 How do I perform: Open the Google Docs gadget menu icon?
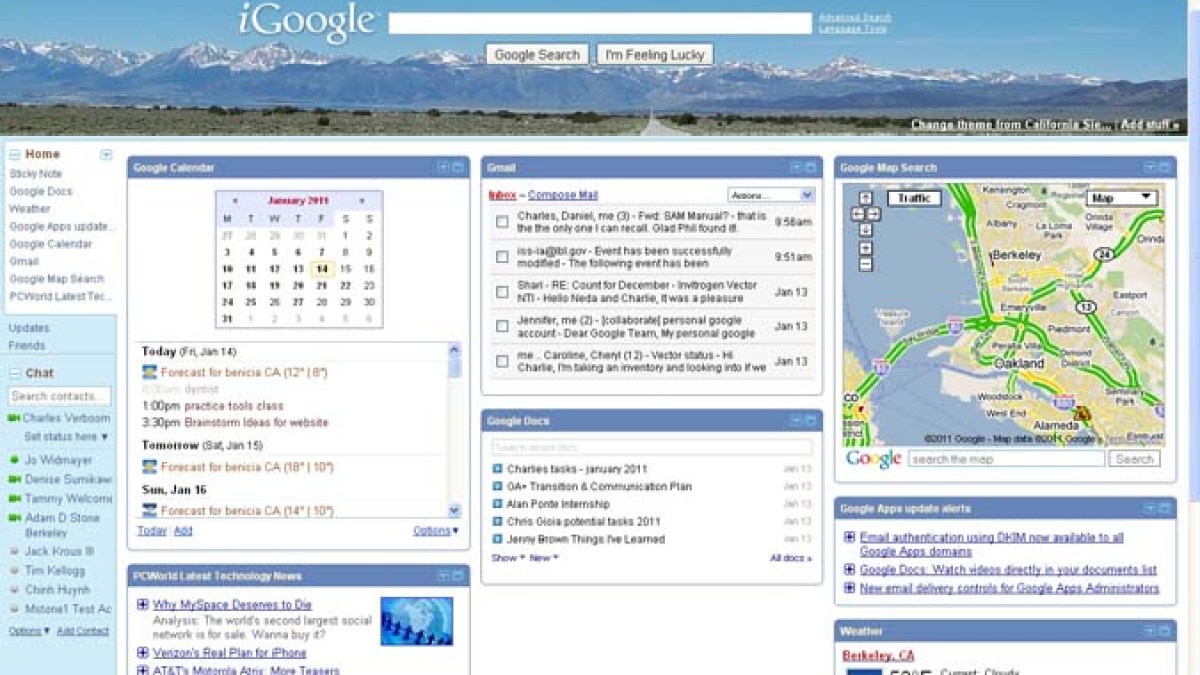[796, 421]
